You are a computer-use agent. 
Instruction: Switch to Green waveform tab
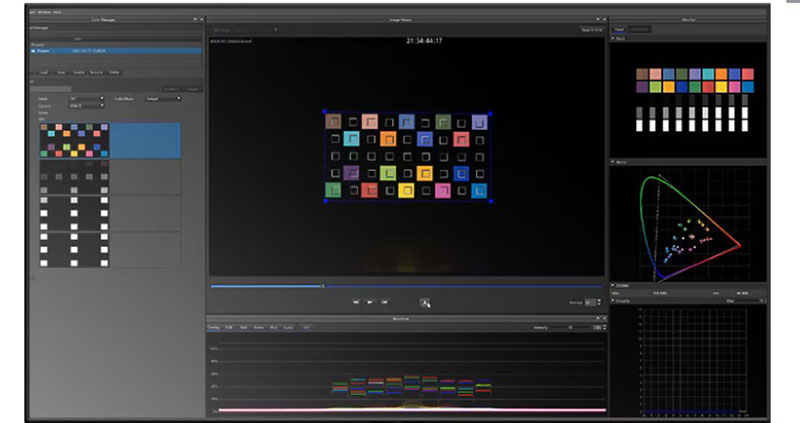(258, 328)
